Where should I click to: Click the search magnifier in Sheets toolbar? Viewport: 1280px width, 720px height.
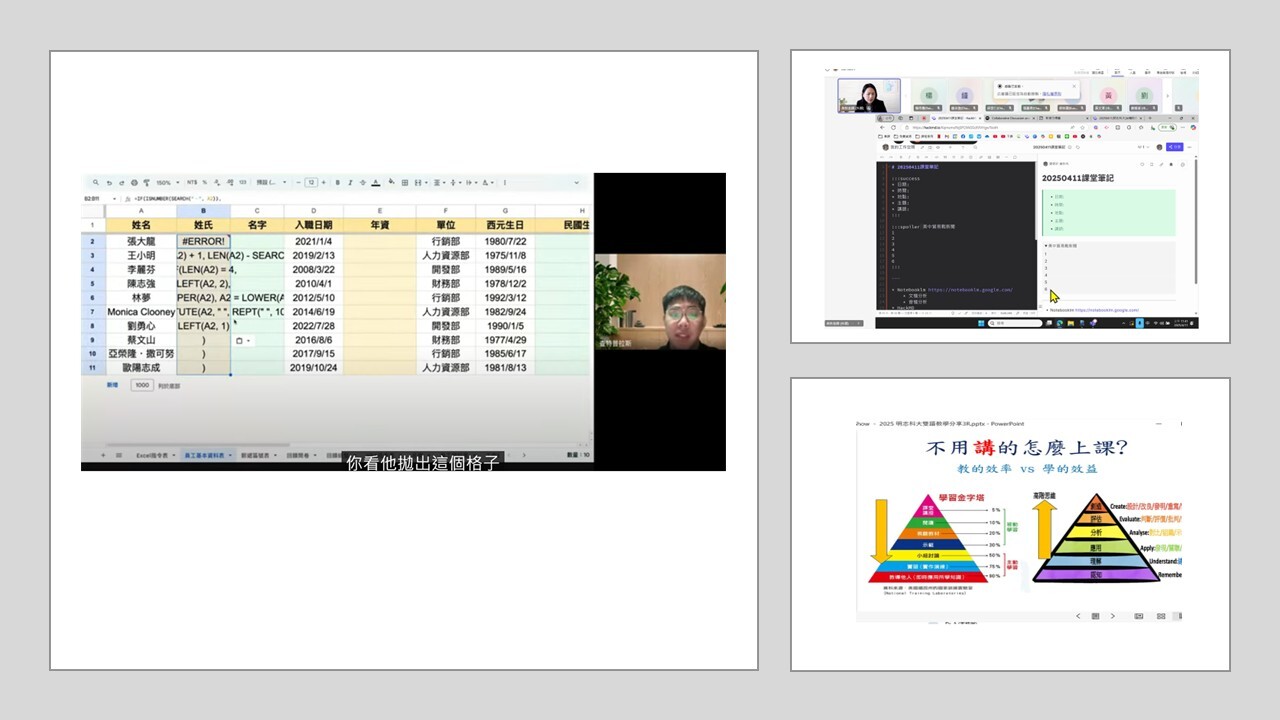[x=96, y=183]
